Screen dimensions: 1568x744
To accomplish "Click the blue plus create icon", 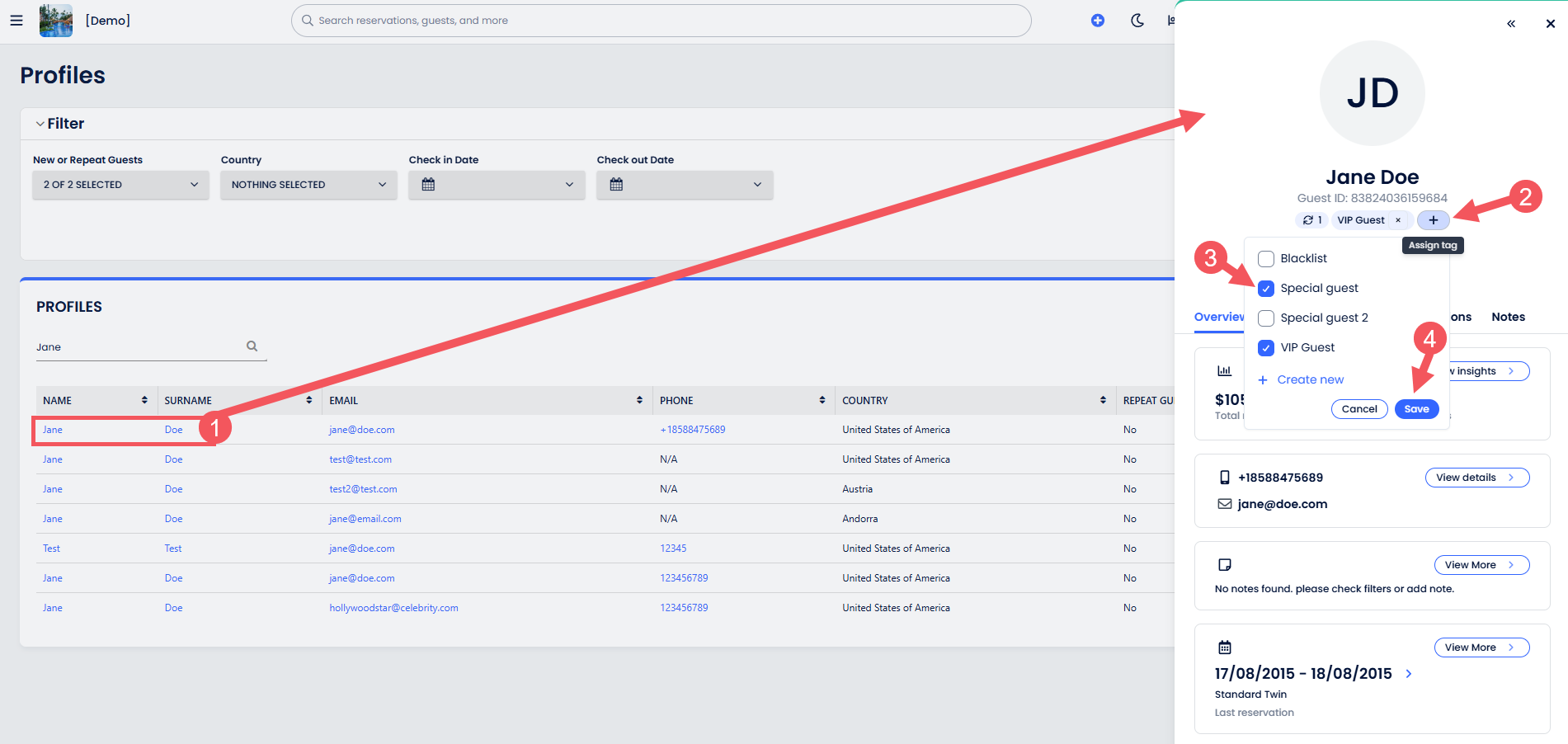I will point(1097,21).
